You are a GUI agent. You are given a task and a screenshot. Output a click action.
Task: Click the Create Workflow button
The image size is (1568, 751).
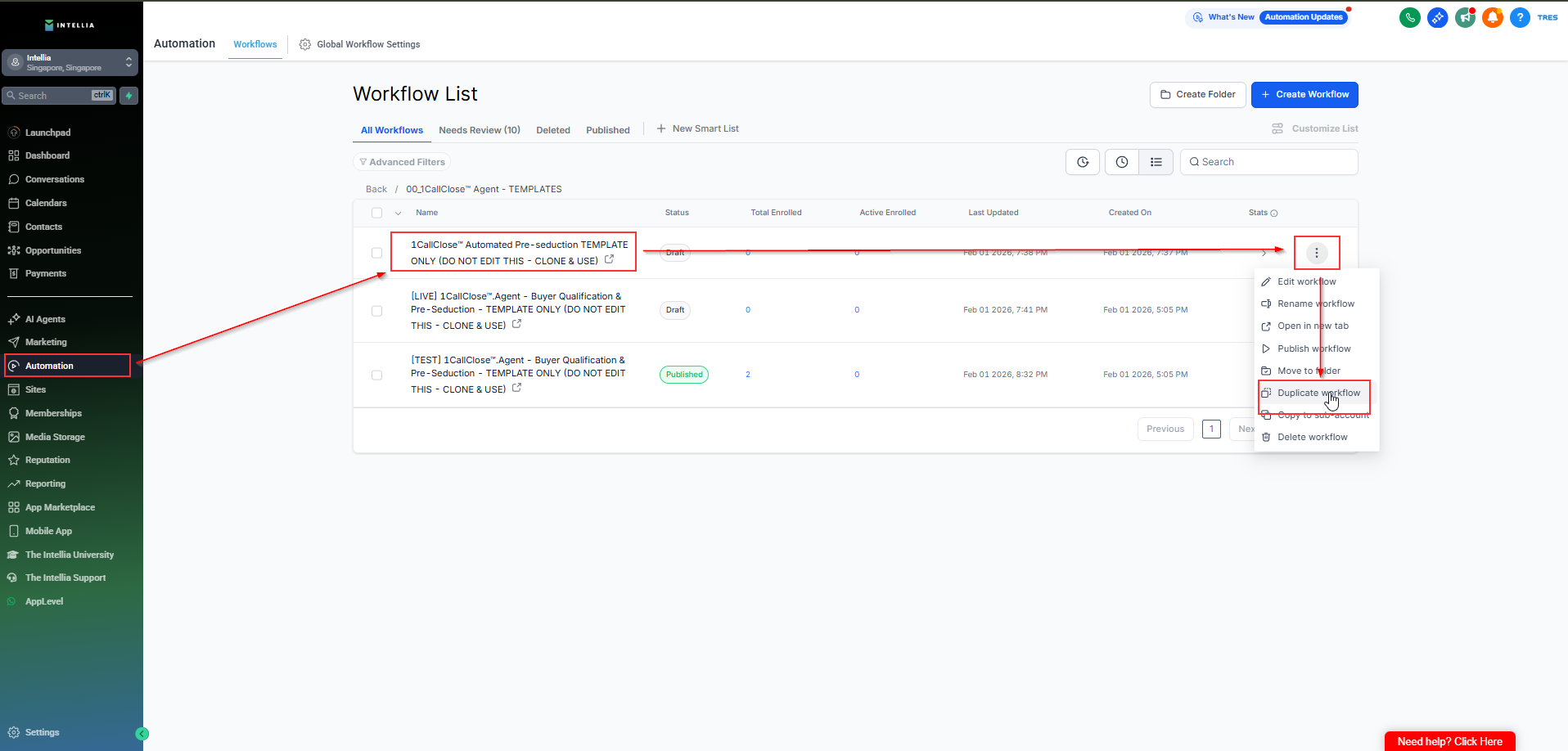point(1304,95)
